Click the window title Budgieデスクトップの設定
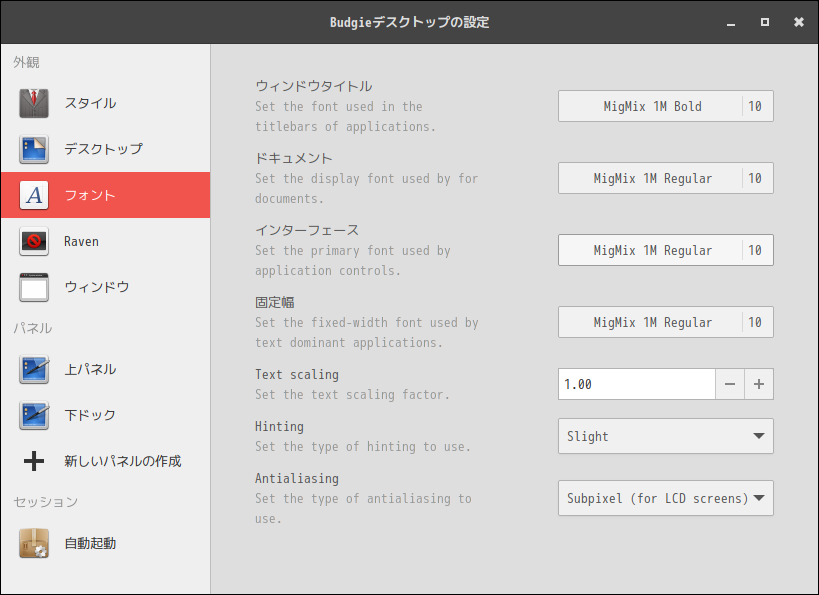This screenshot has width=819, height=595. pyautogui.click(x=410, y=22)
